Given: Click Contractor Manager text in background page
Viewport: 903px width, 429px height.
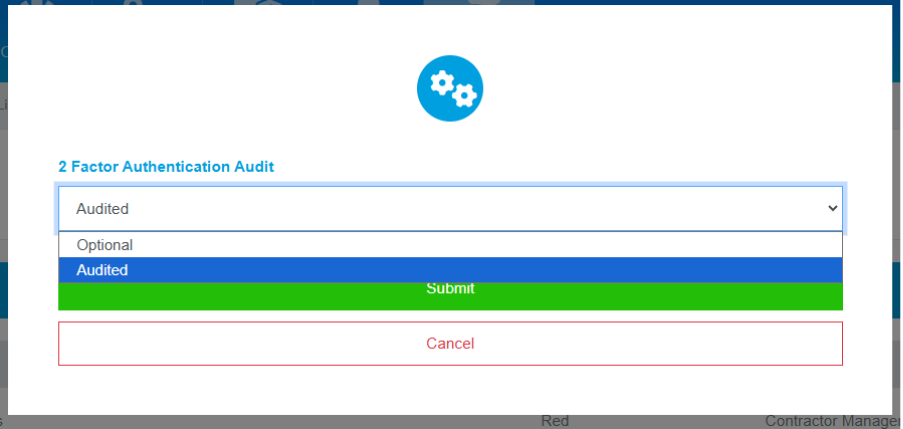Looking at the screenshot, I should coord(833,422).
